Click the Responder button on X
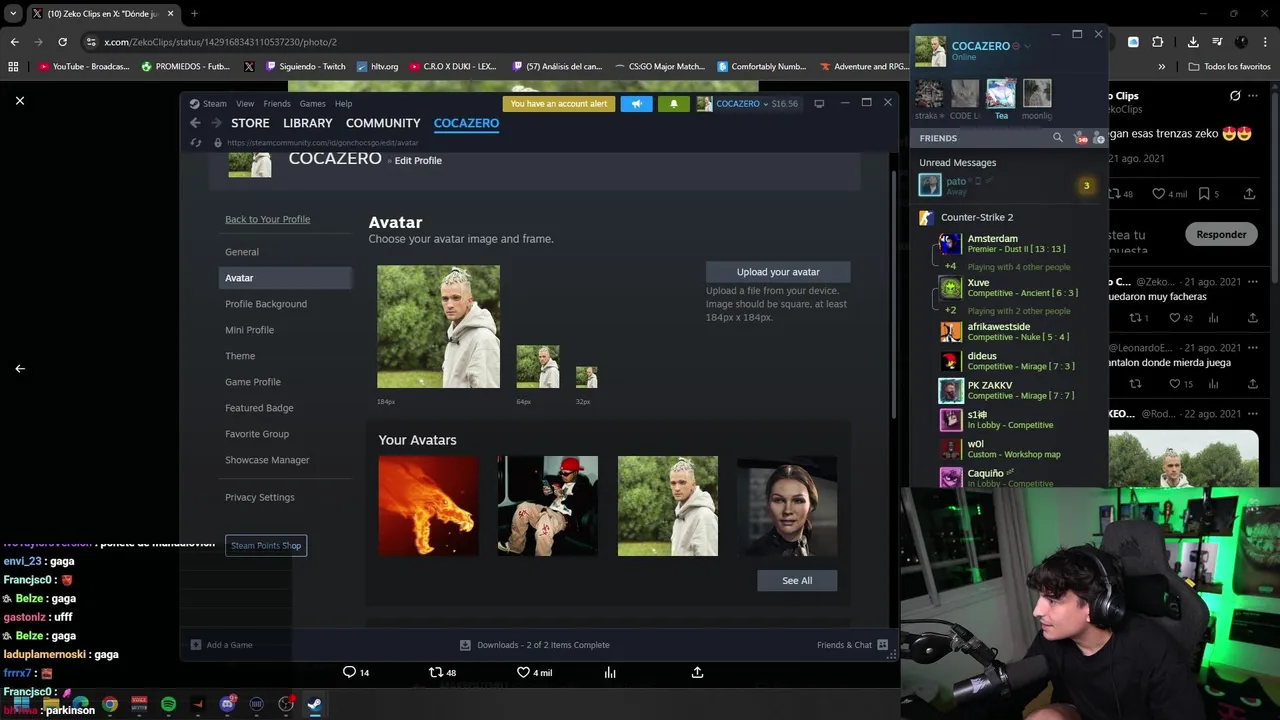1280x720 pixels. click(1222, 234)
